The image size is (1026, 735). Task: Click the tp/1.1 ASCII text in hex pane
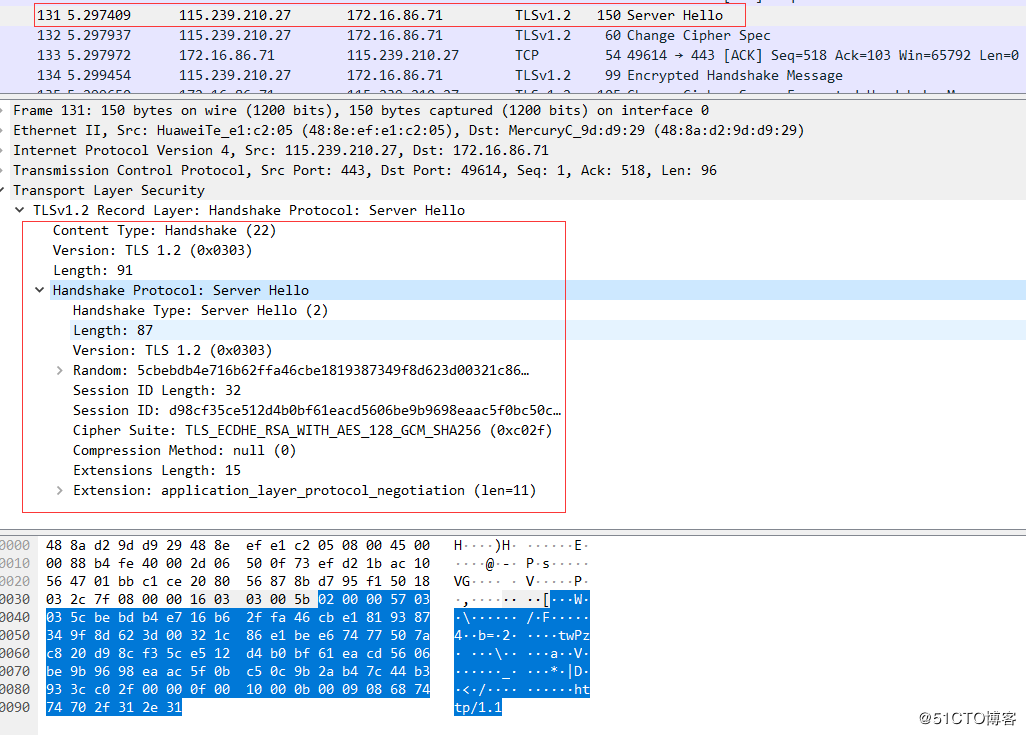478,708
